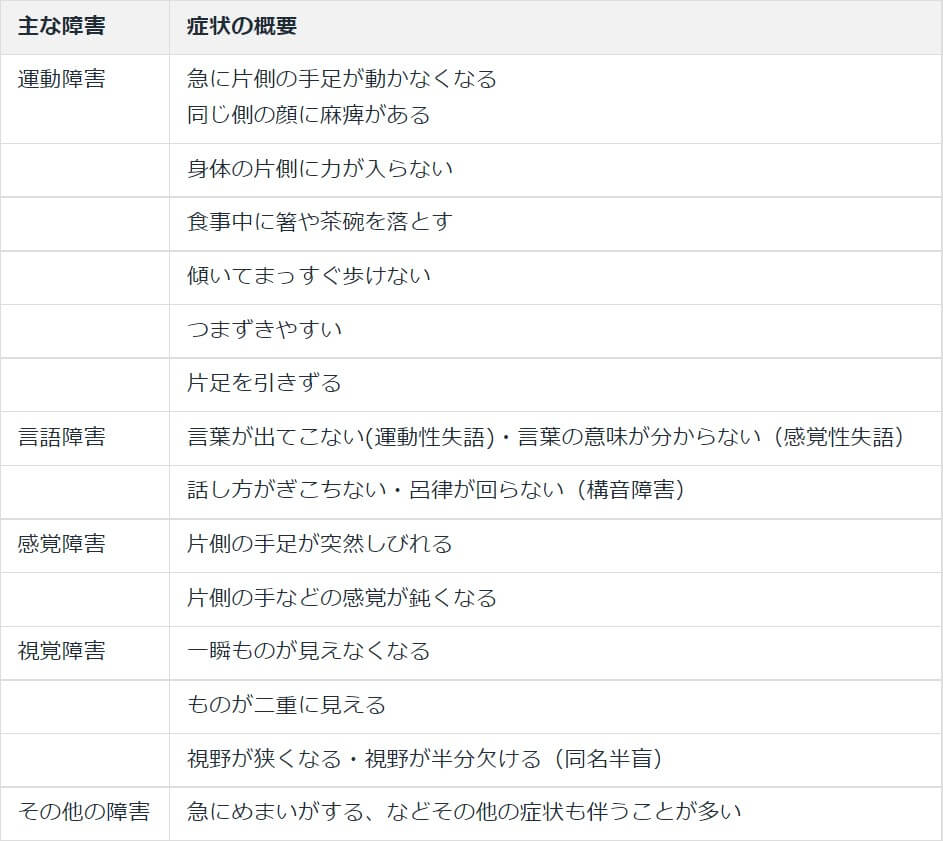This screenshot has width=943, height=841.
Task: Select the 運動障害 row label
Action: point(61,80)
